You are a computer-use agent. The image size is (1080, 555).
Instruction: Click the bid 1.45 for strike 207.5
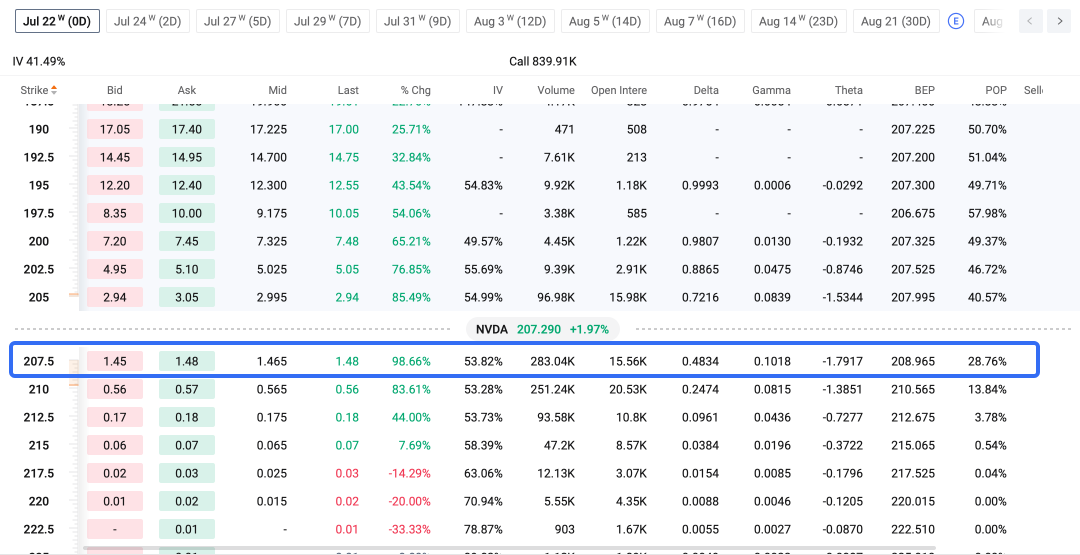pyautogui.click(x=115, y=362)
